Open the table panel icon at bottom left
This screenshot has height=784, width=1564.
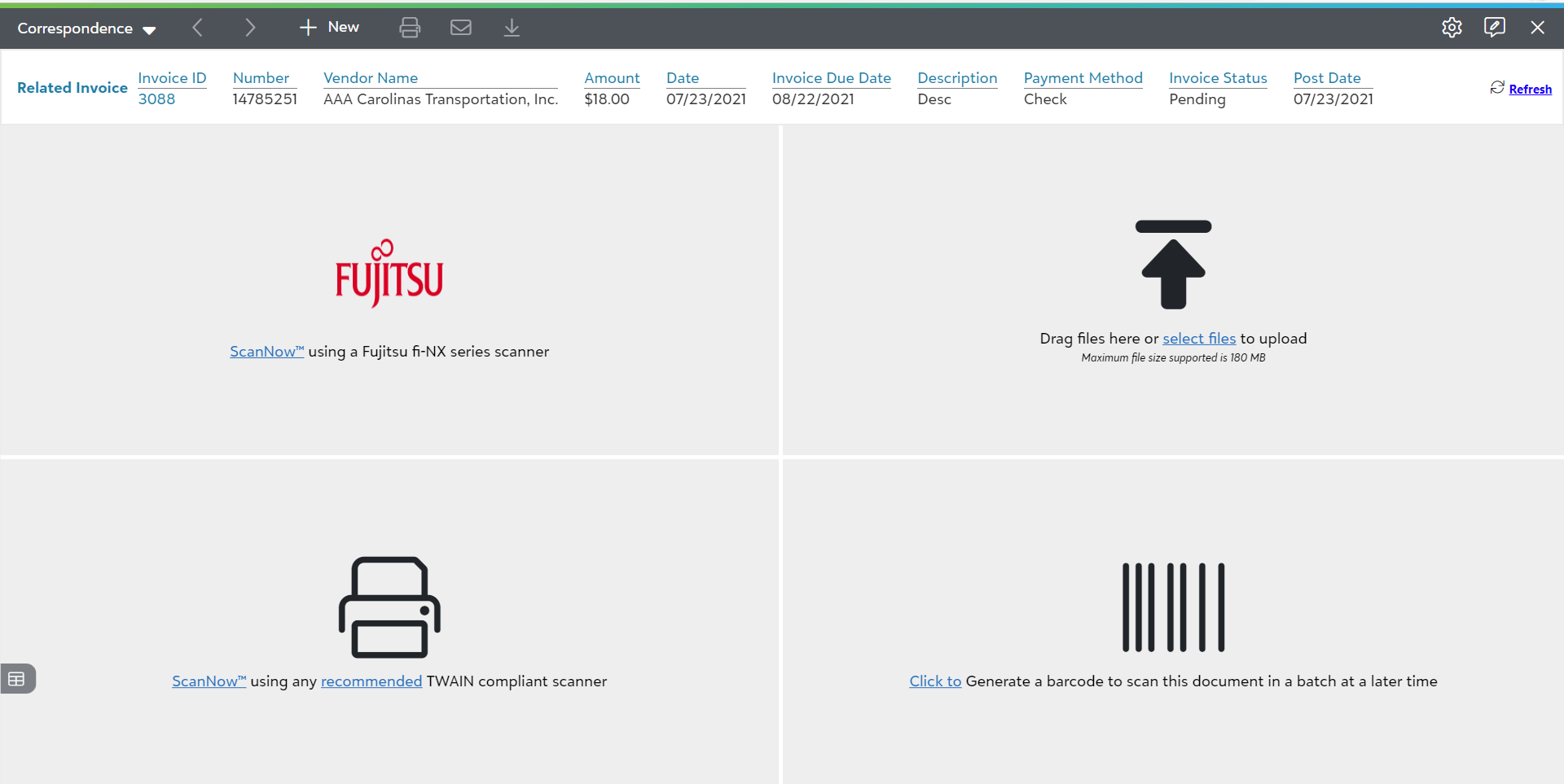[x=17, y=678]
